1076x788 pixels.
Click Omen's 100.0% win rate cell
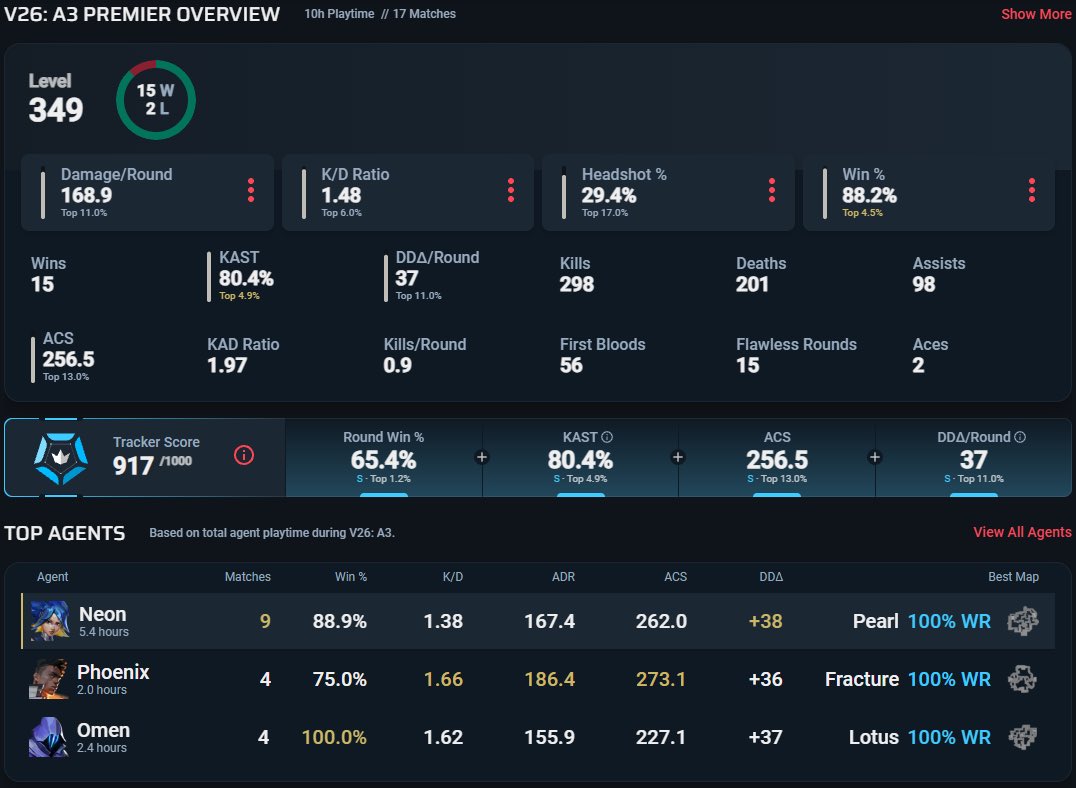point(334,737)
